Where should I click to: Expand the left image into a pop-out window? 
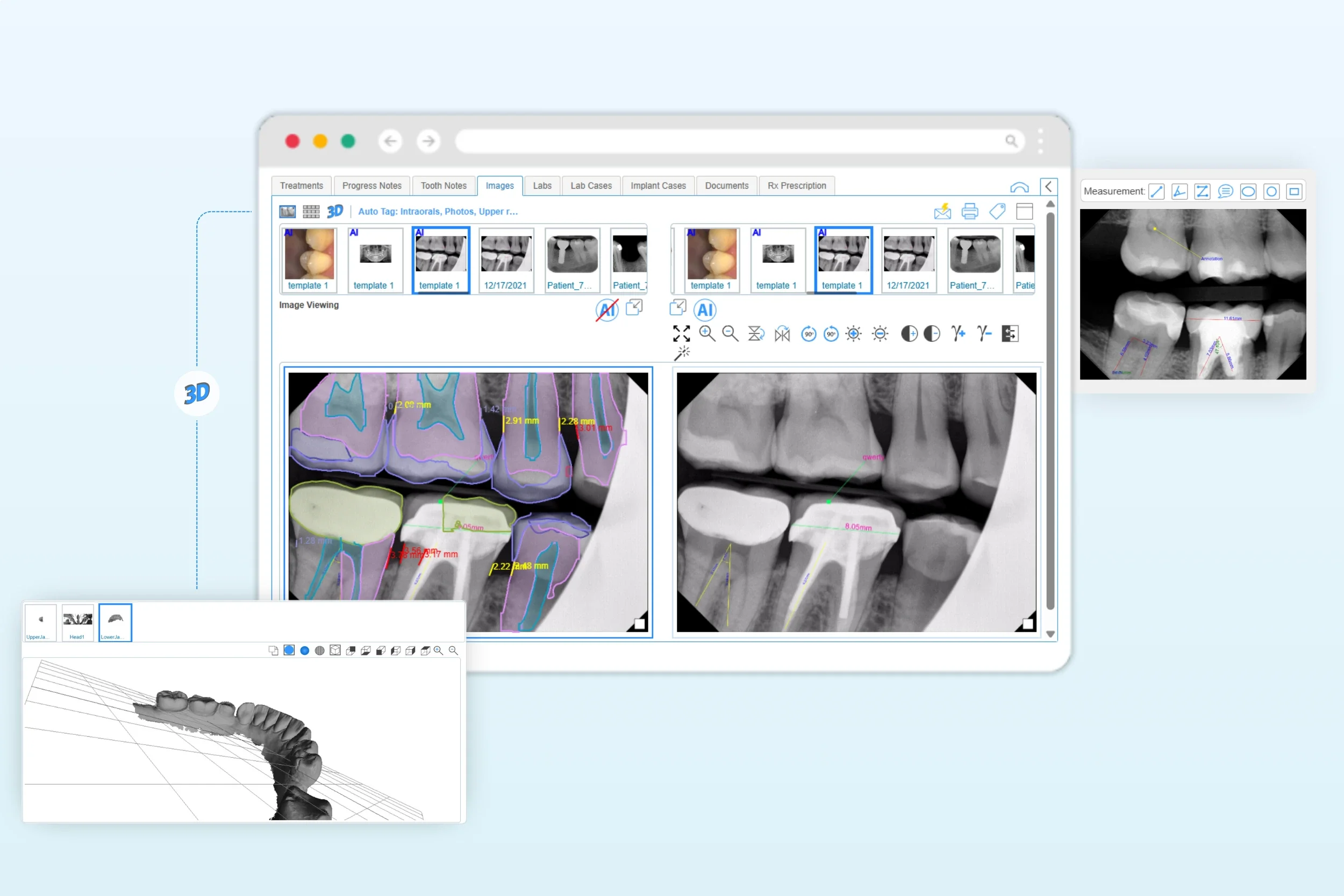click(634, 307)
